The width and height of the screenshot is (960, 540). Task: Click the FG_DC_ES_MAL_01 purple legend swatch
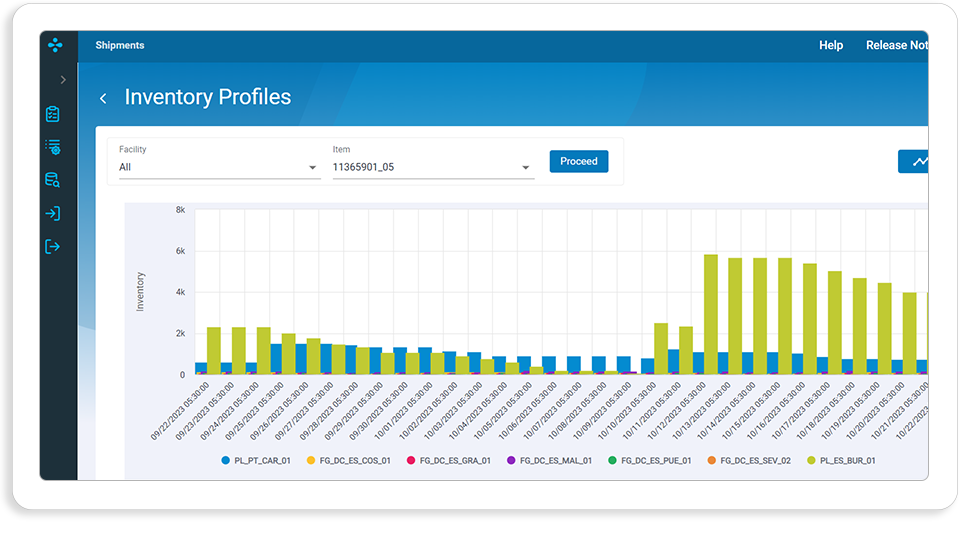coord(511,460)
